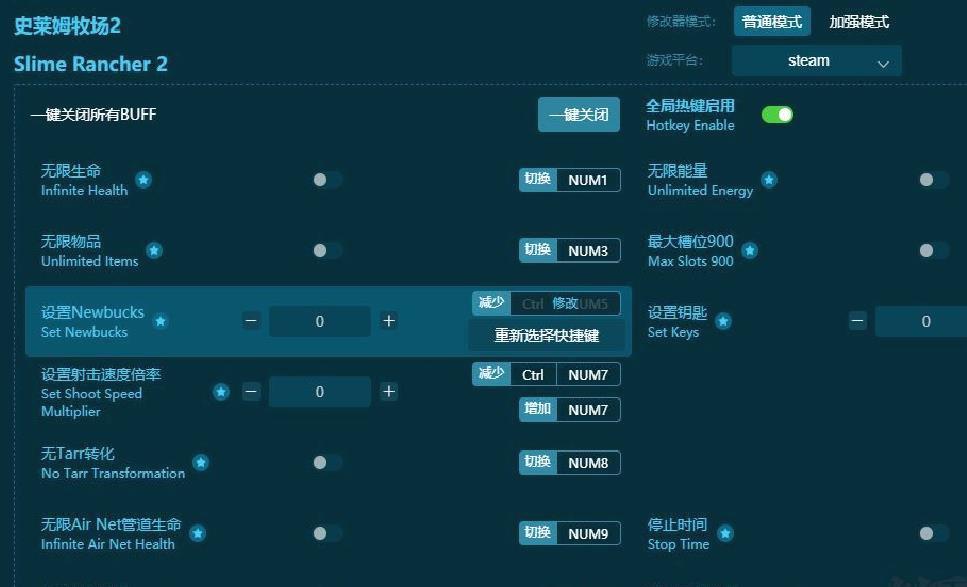Screen dimensions: 967x587
Task: Click the star icon beside Set Newbucks
Action: point(160,321)
